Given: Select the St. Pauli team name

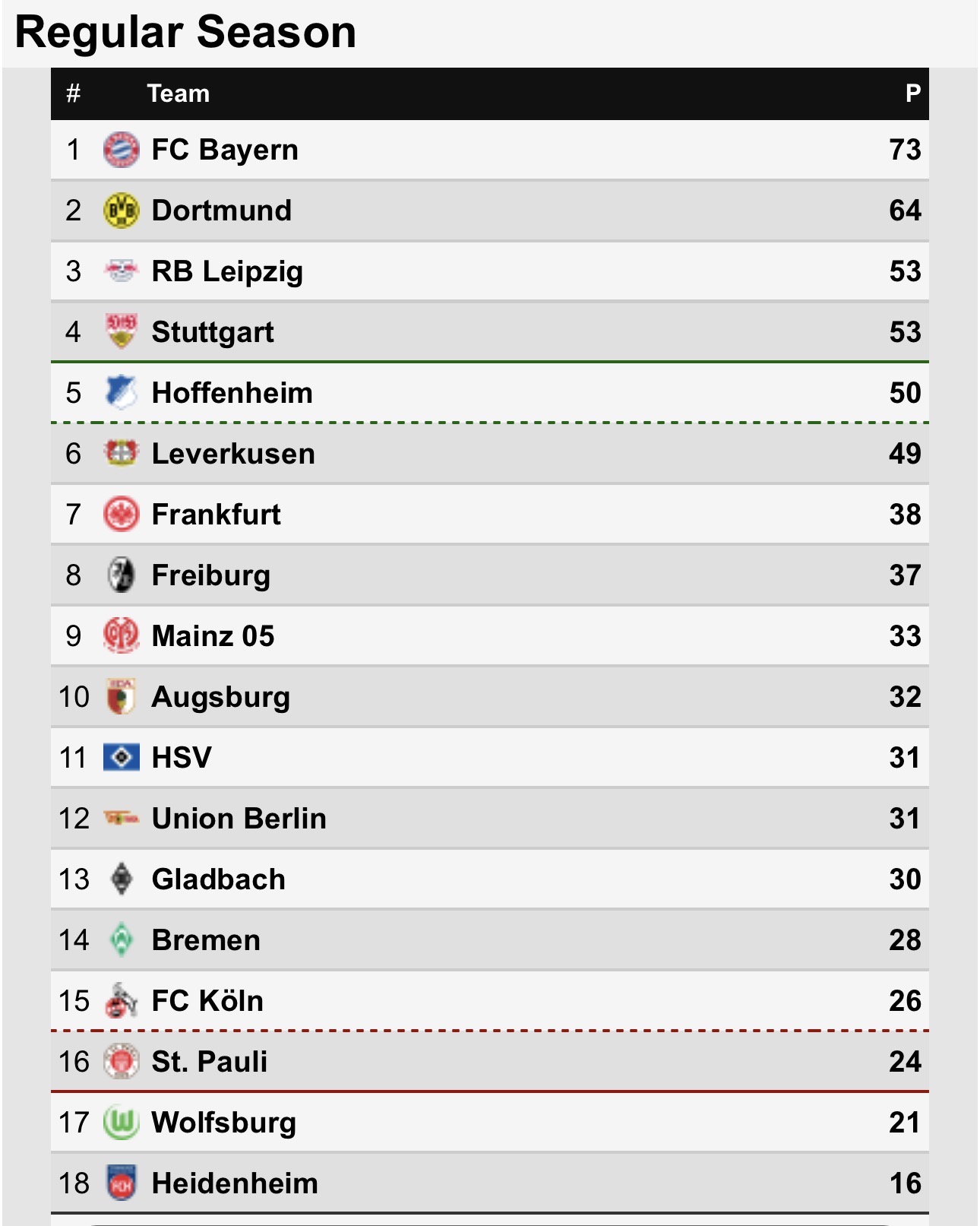Looking at the screenshot, I should (x=209, y=1062).
